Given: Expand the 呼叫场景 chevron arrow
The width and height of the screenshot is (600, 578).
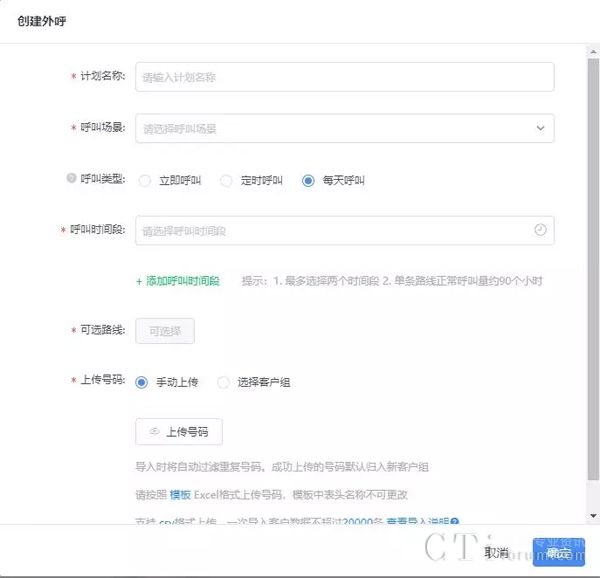Looking at the screenshot, I should coord(540,128).
